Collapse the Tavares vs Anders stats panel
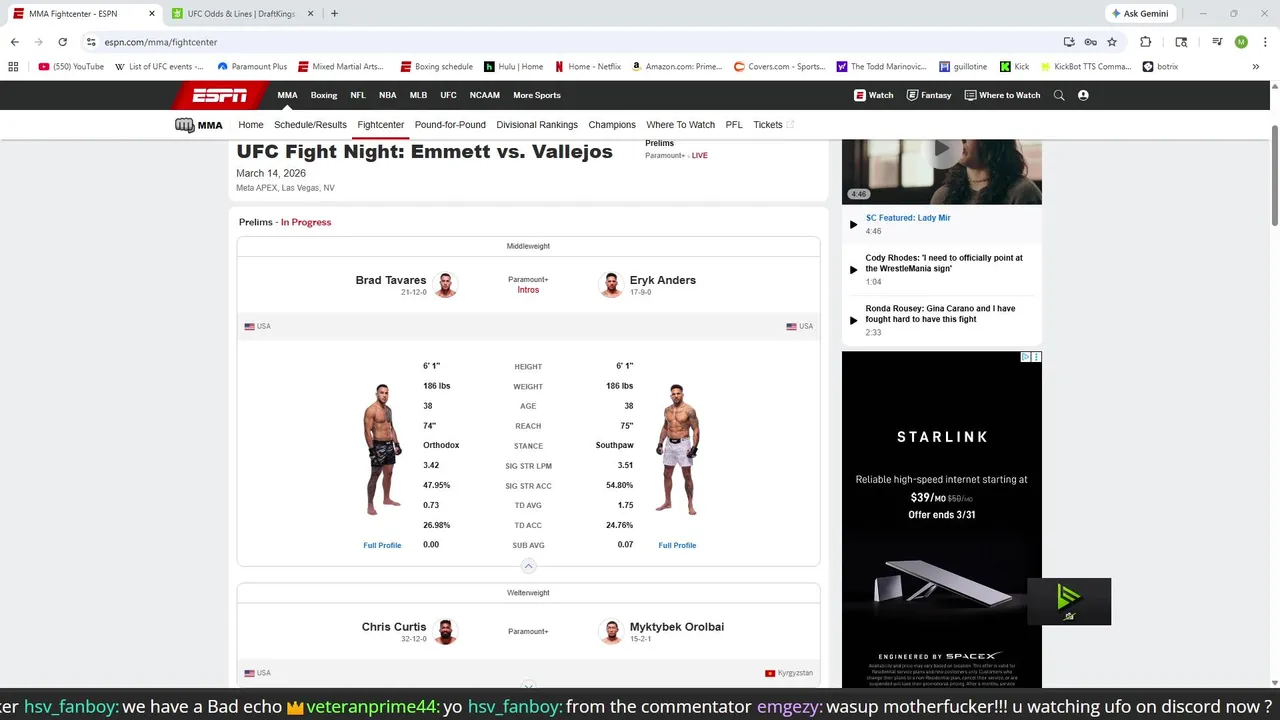Viewport: 1280px width, 720px height. click(529, 566)
